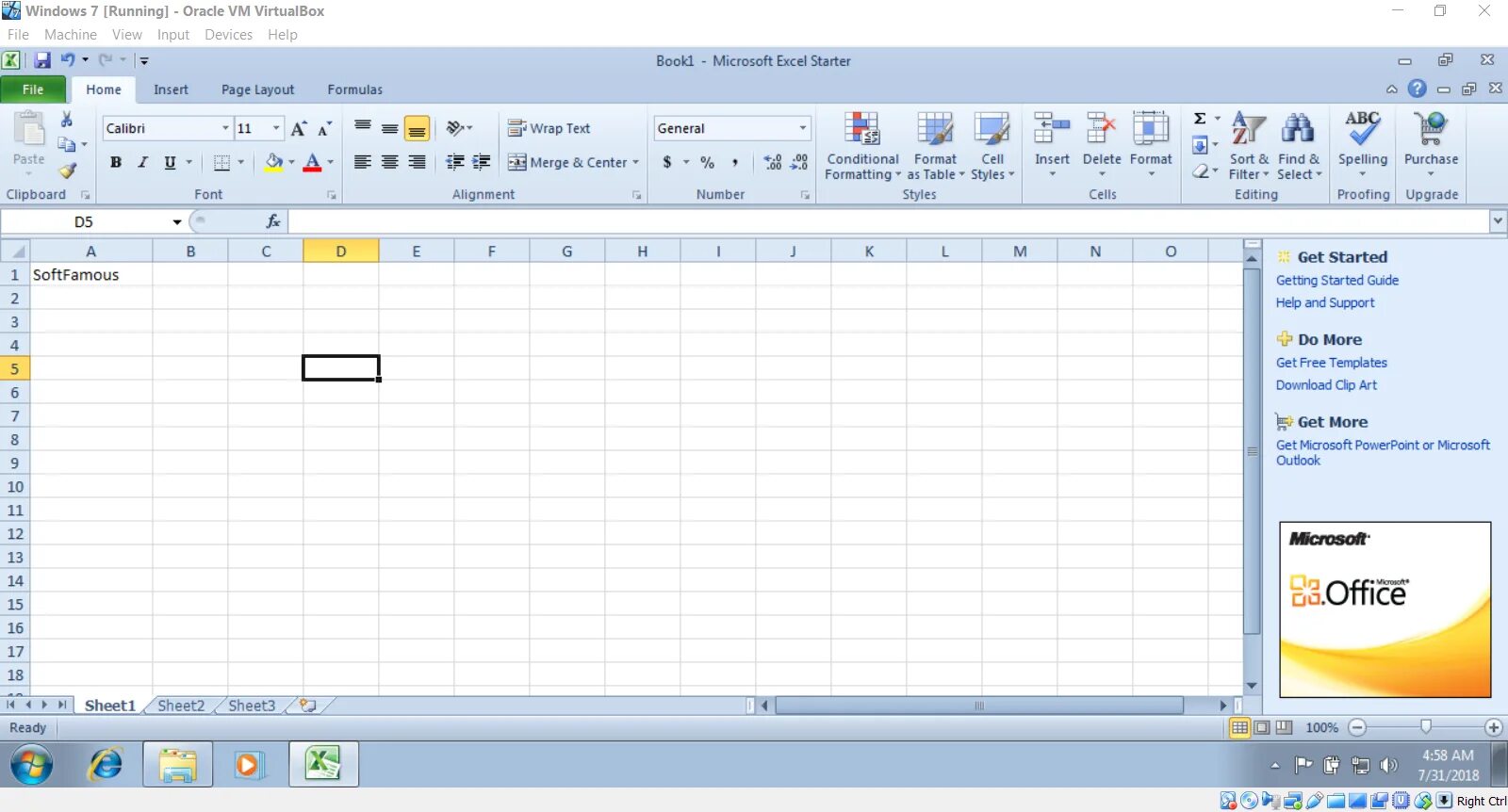This screenshot has height=812, width=1508.
Task: Increase font size with Grow Font icon
Action: click(299, 128)
